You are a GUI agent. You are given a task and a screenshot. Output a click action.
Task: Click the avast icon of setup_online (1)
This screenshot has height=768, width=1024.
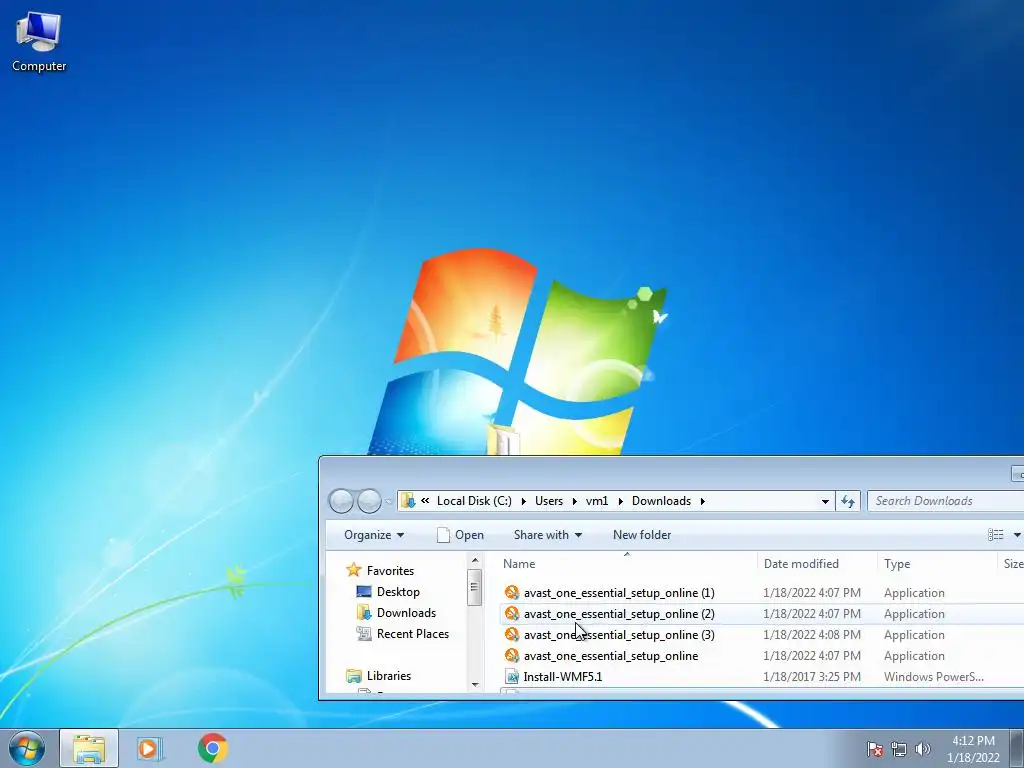[512, 592]
